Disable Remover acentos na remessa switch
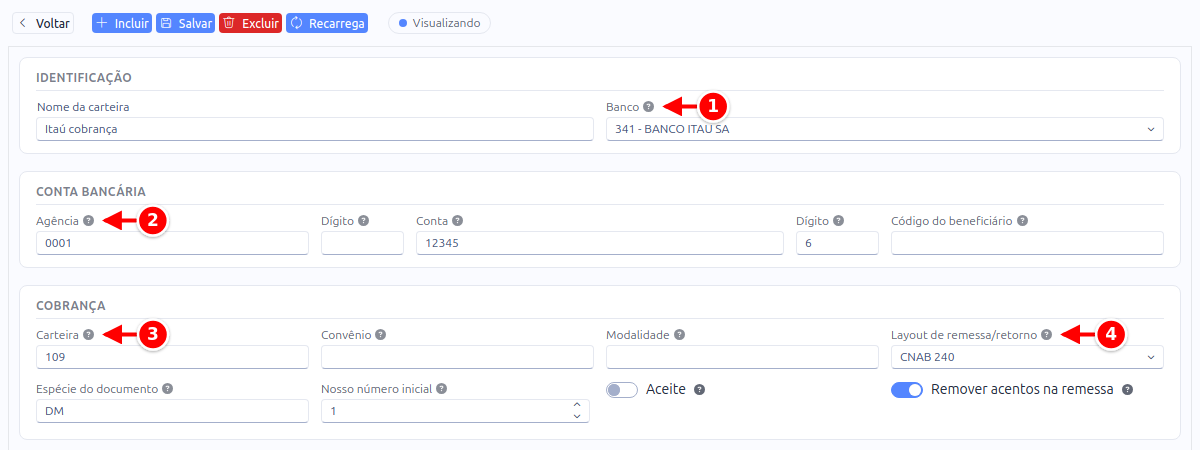Image resolution: width=1200 pixels, height=450 pixels. [x=907, y=390]
